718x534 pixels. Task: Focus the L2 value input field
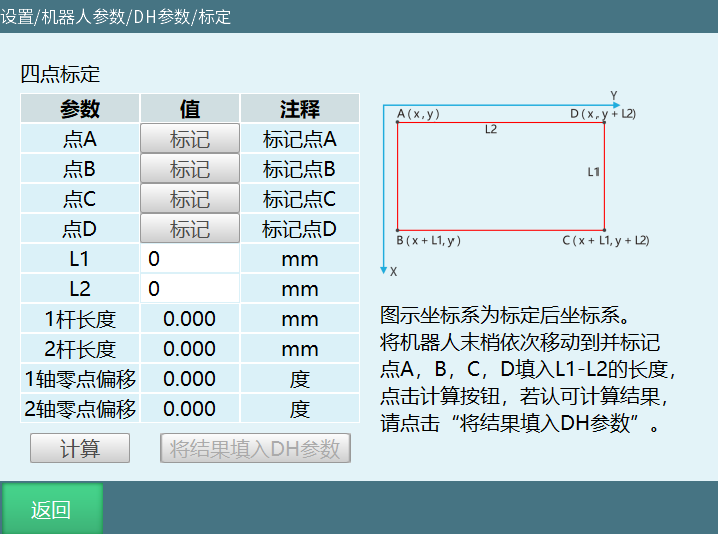(x=190, y=289)
